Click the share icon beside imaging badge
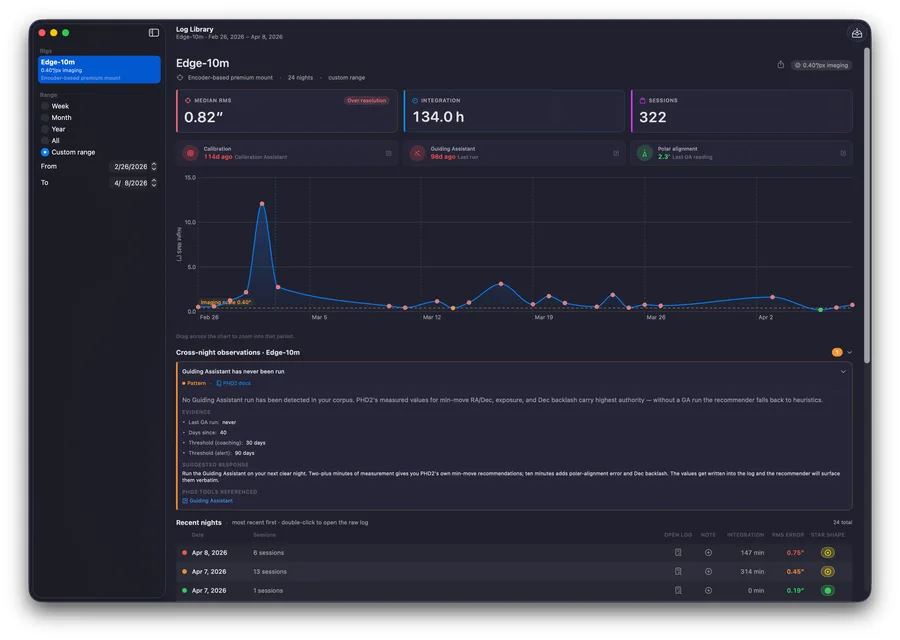The width and height of the screenshot is (900, 640). 781,65
